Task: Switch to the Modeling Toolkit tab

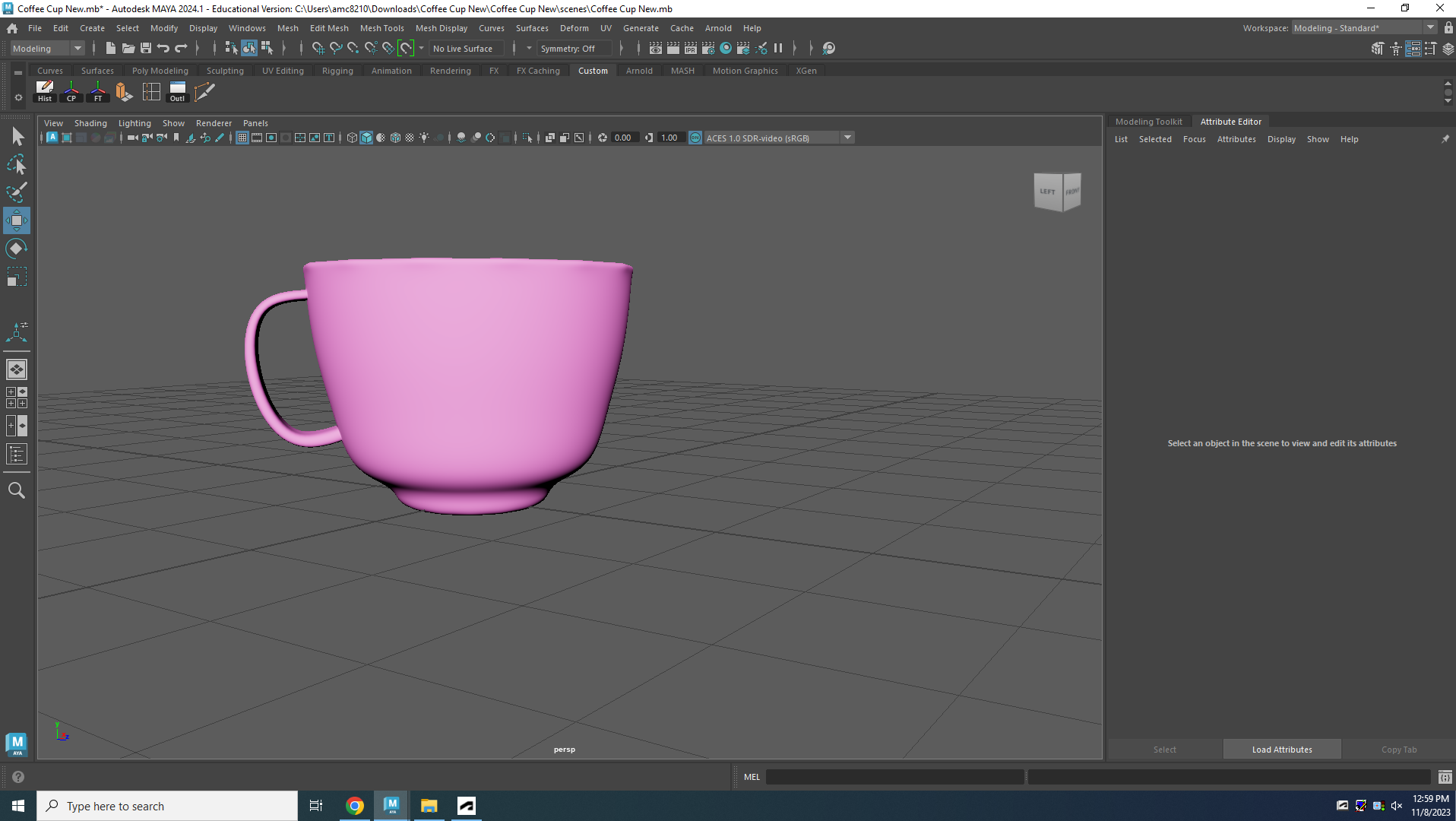Action: 1148,121
